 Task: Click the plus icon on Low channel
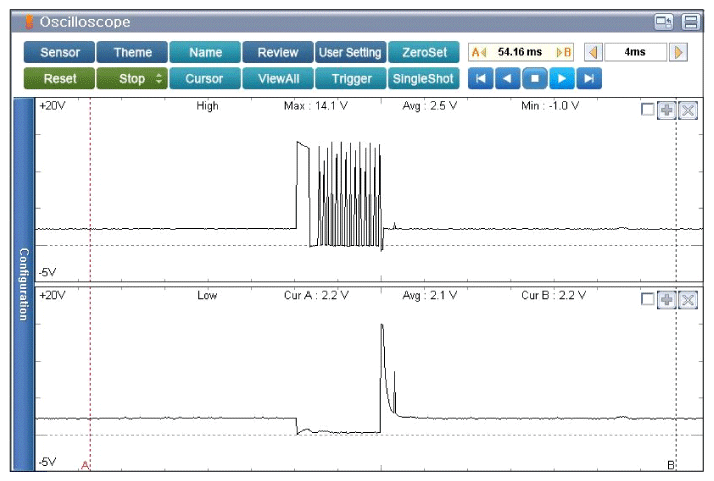[667, 299]
